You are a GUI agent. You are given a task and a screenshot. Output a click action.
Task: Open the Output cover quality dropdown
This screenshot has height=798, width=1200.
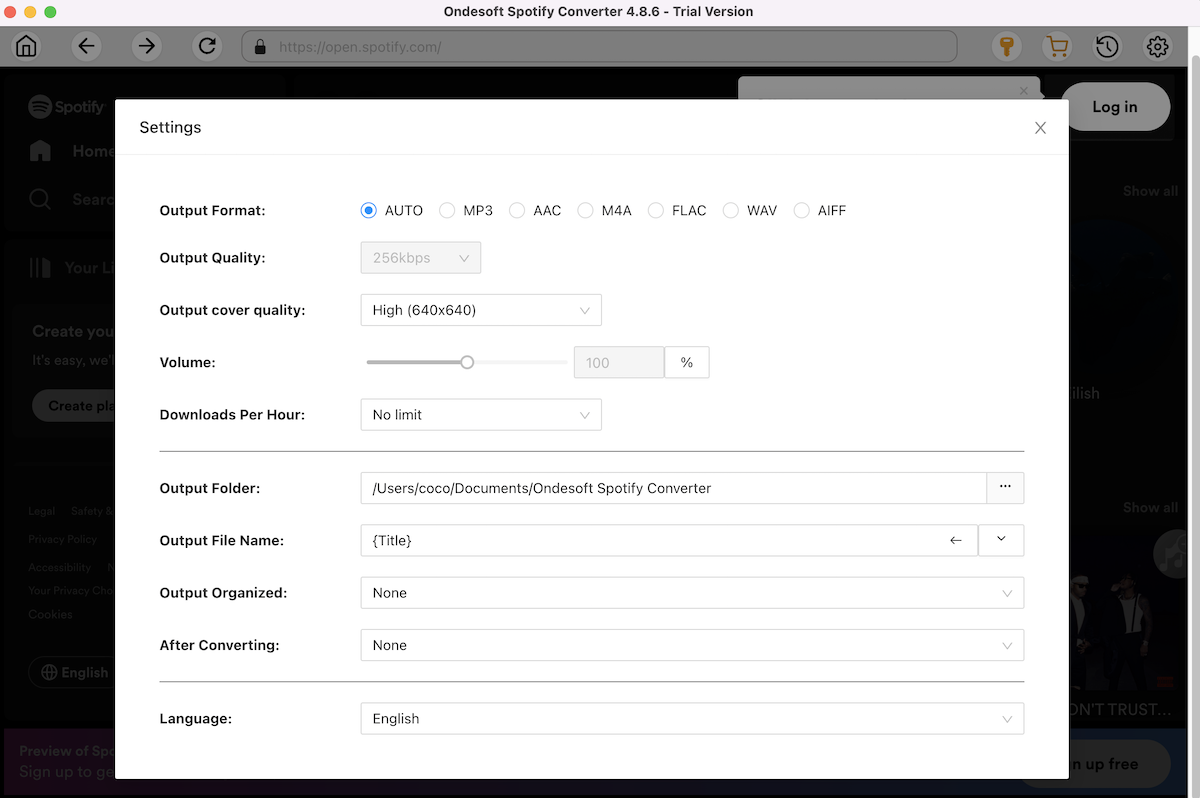(480, 310)
